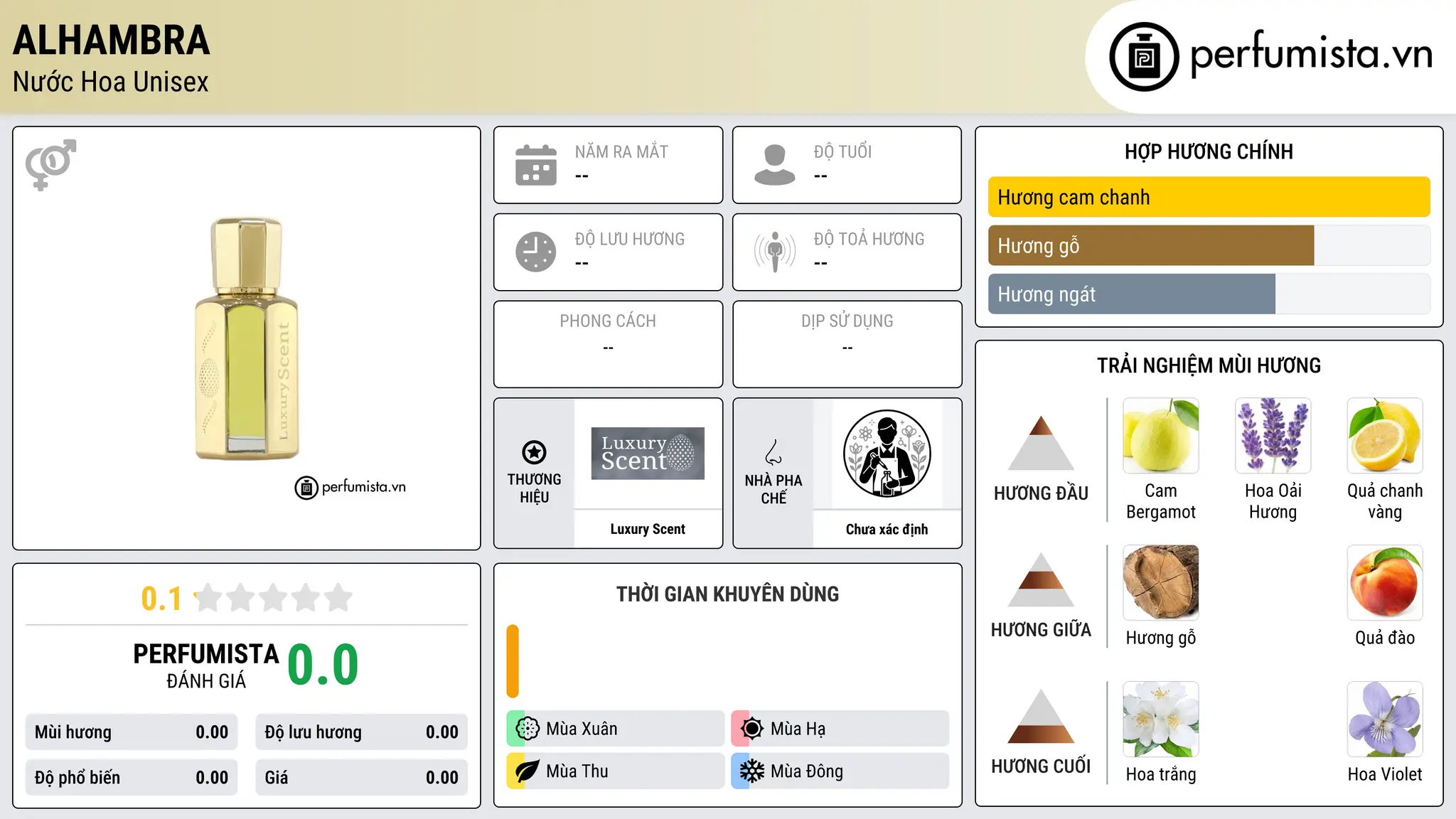Click the Hương đầu pyramid icon
1456x819 pixels.
click(x=1041, y=442)
